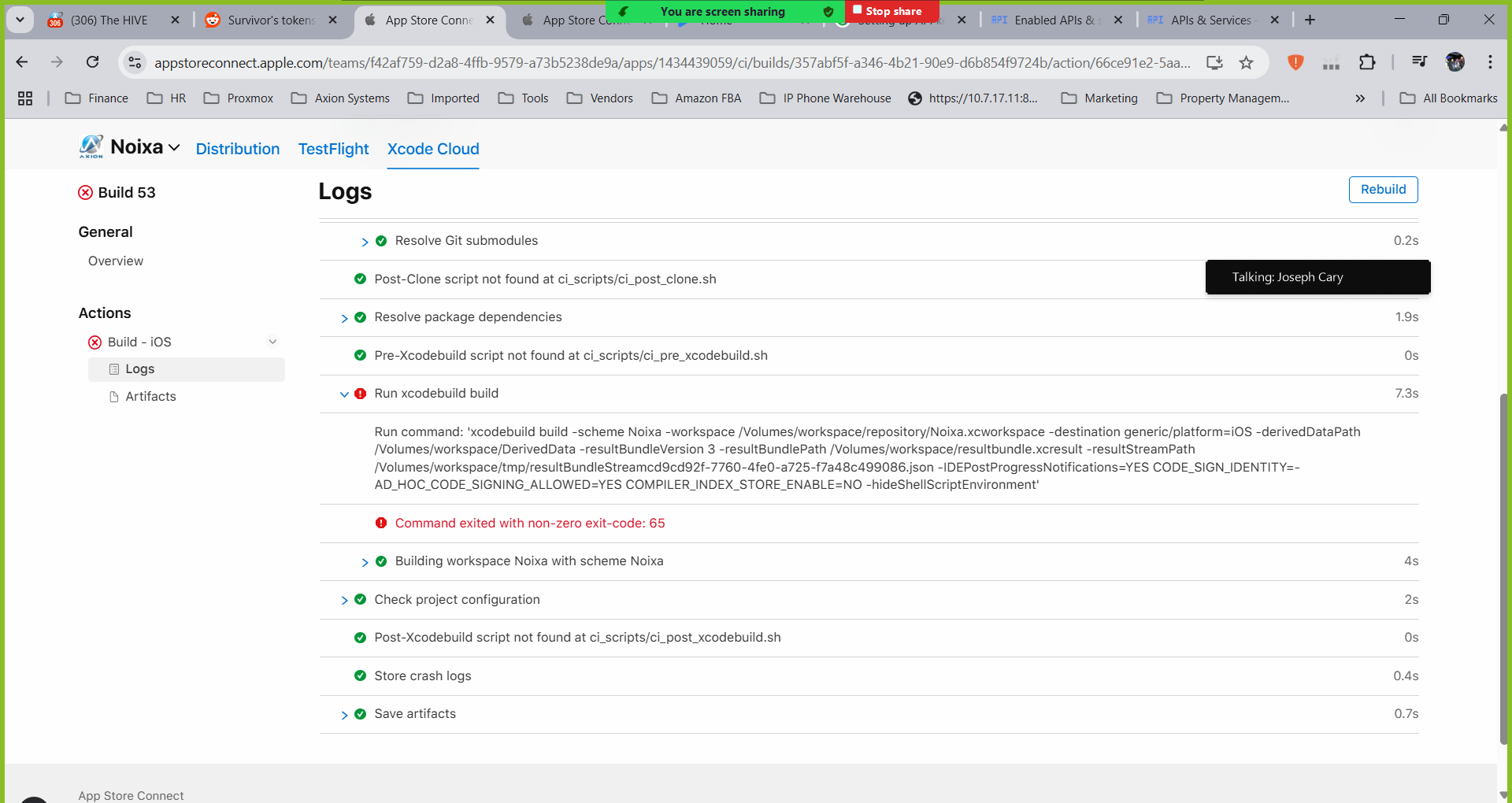
Task: Open a new browser tab
Action: point(1310,20)
